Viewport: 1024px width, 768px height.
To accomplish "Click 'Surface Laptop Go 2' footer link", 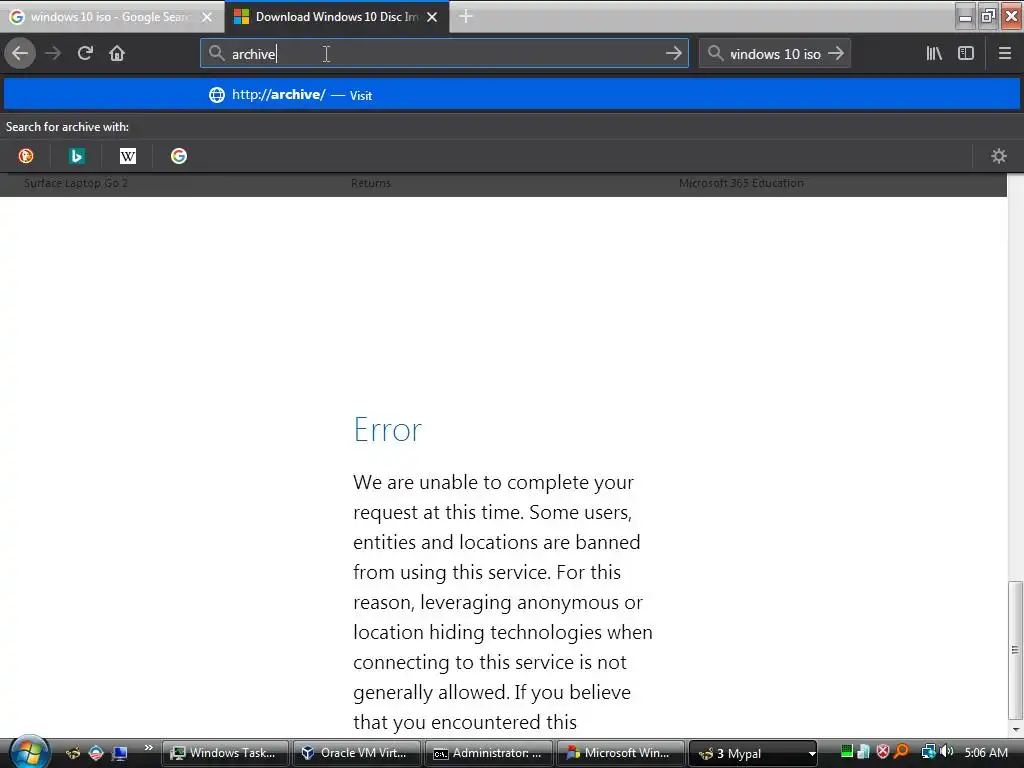I will [x=76, y=184].
